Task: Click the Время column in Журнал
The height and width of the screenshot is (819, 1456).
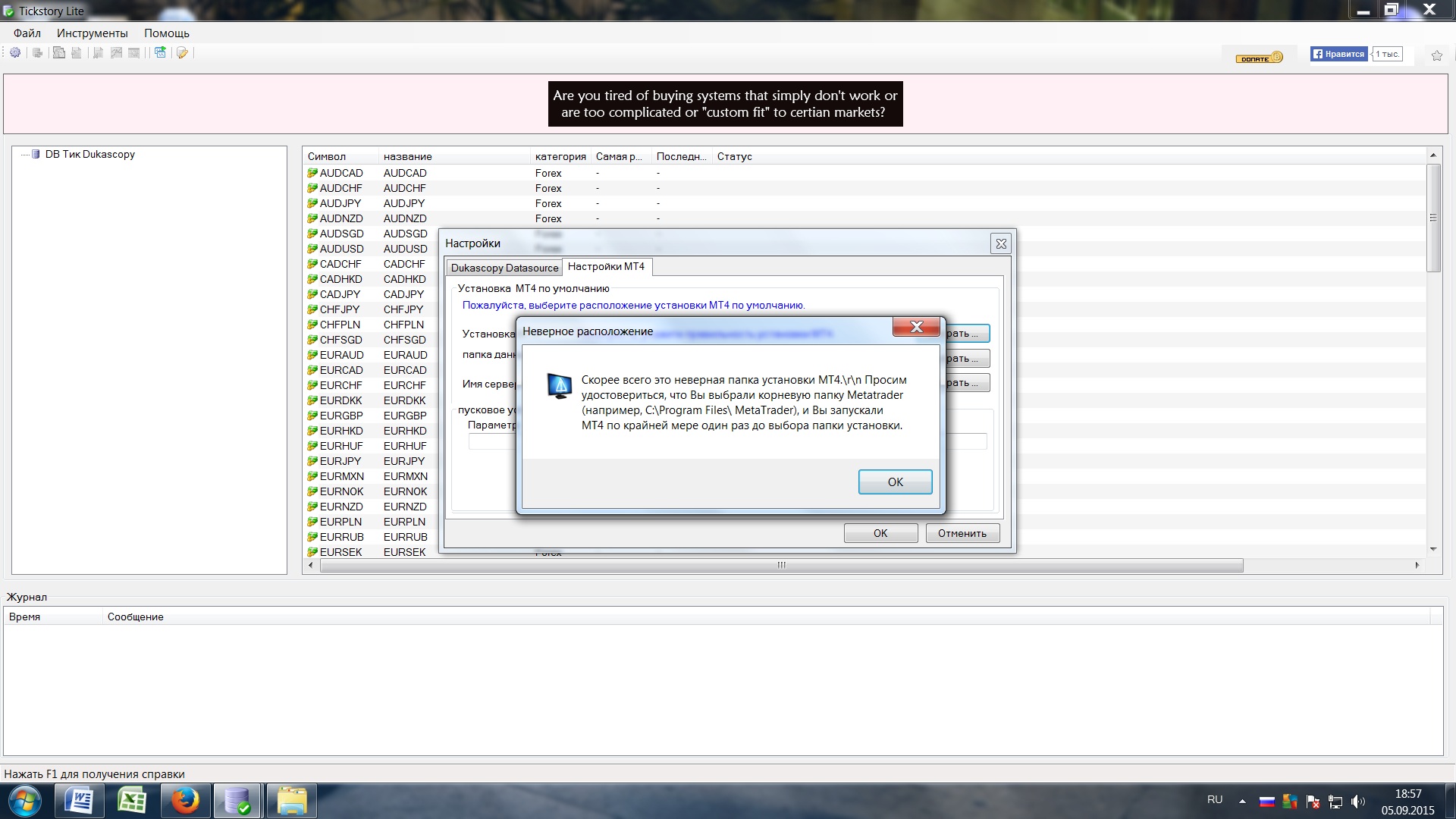Action: click(x=53, y=617)
